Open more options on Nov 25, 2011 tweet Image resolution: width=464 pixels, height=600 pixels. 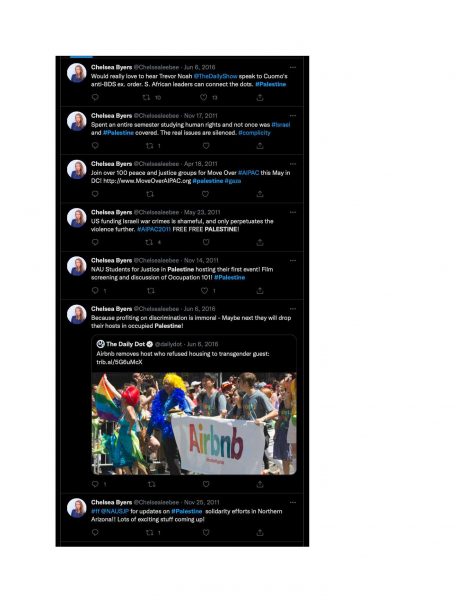click(x=293, y=502)
